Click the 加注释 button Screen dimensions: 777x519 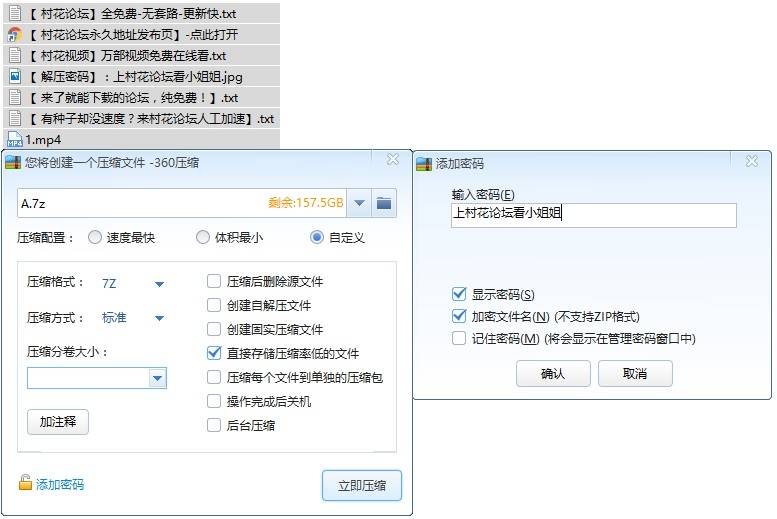[x=58, y=422]
